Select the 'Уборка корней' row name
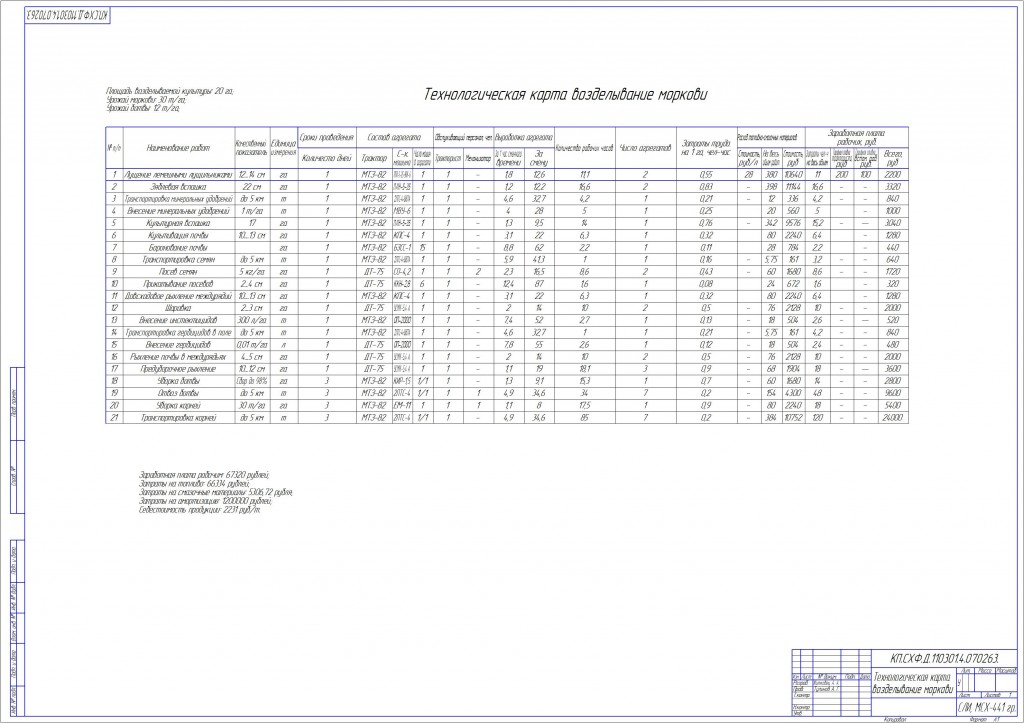 178,406
